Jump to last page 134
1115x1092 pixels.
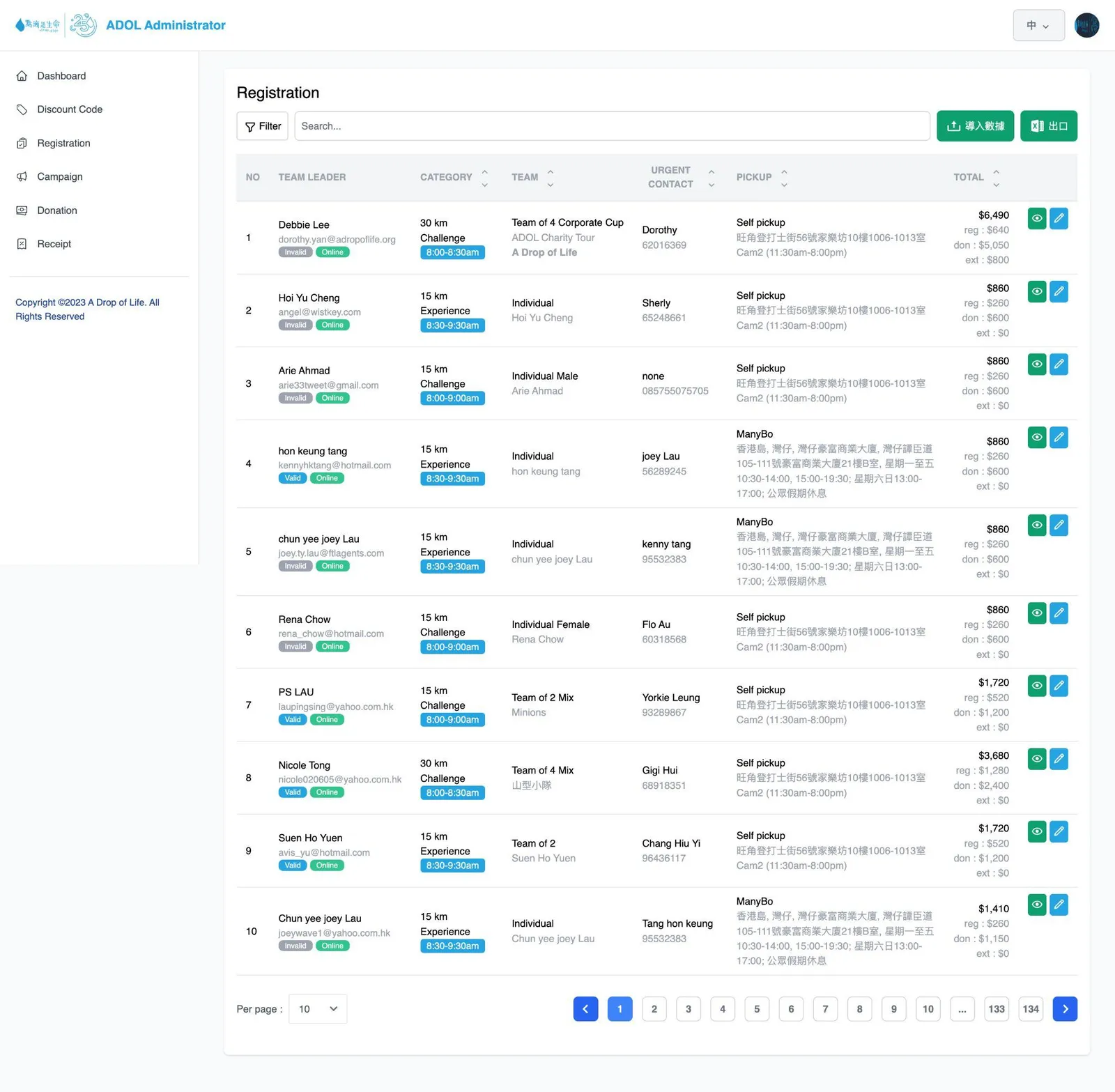pyautogui.click(x=1031, y=1008)
